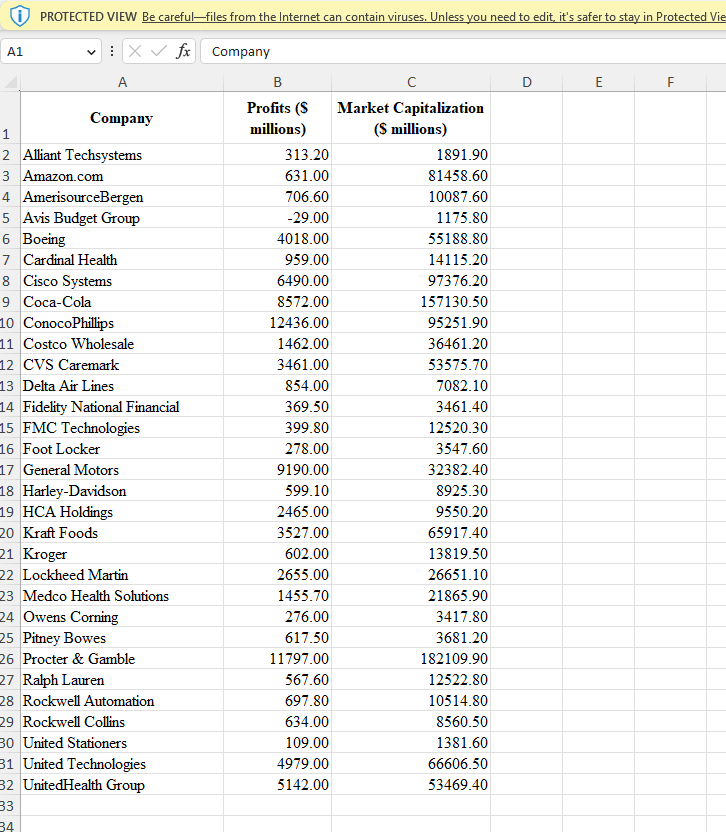
Task: Select the Alliant Techsystems cell
Action: pos(122,155)
